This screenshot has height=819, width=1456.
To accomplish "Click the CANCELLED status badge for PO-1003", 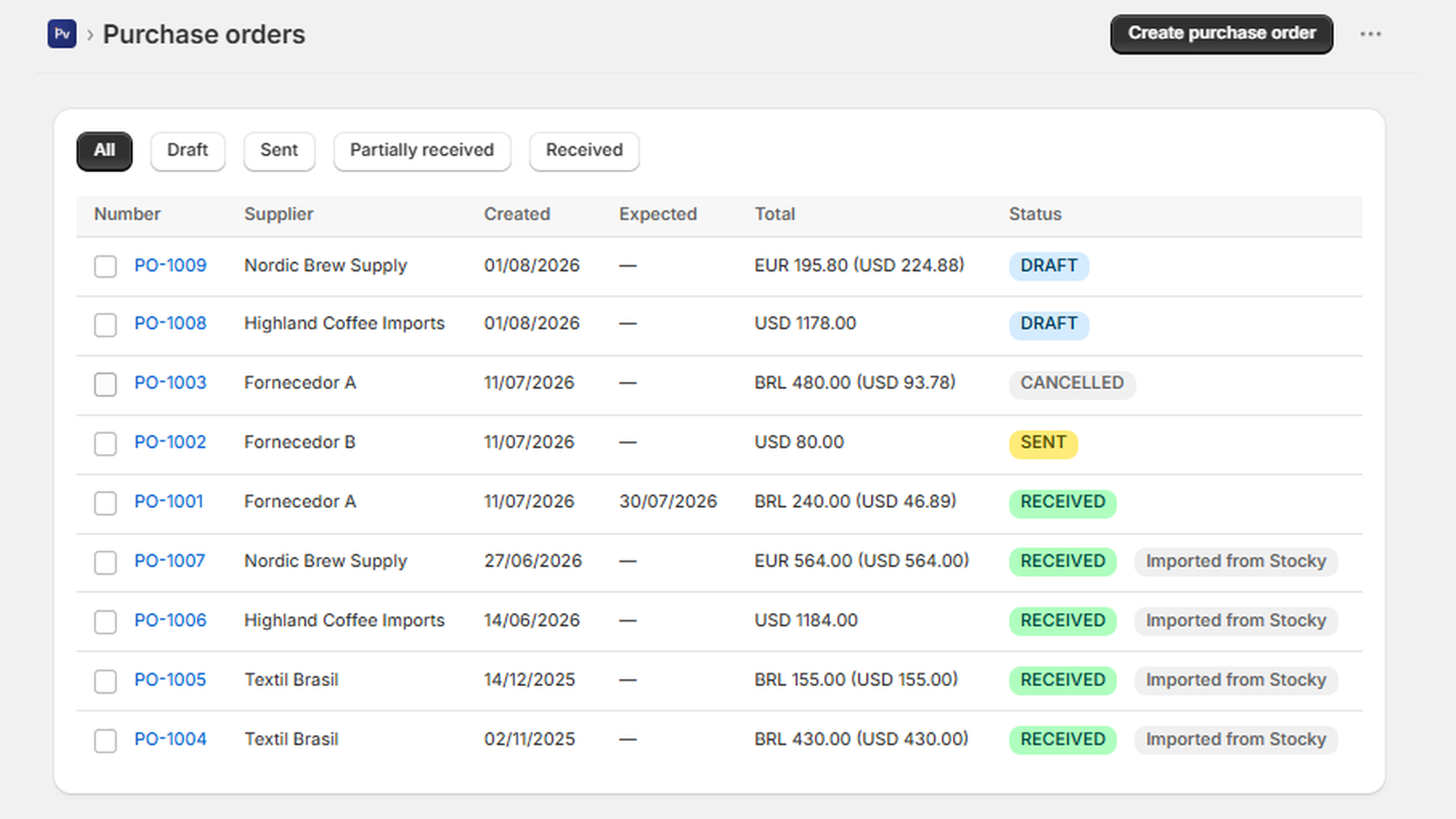I will click(1072, 383).
